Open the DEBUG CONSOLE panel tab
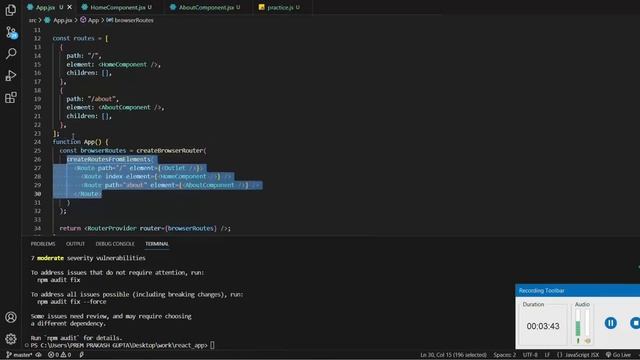640x360 pixels. (115, 244)
